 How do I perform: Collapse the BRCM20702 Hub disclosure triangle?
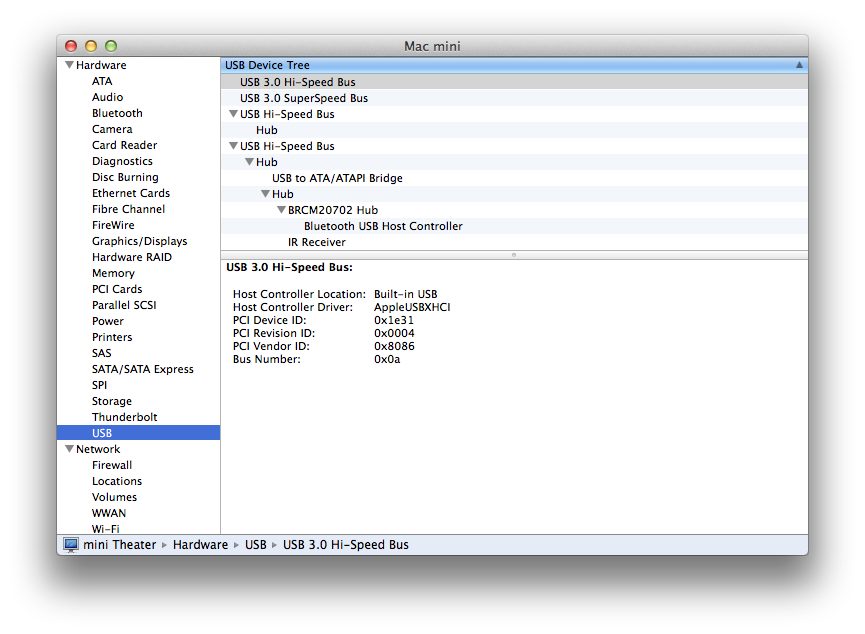(281, 210)
